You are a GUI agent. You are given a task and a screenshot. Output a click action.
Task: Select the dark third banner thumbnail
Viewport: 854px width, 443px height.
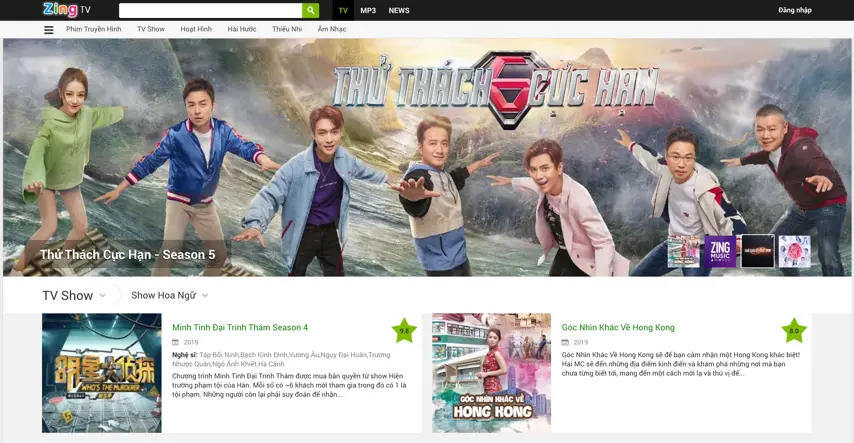point(758,251)
